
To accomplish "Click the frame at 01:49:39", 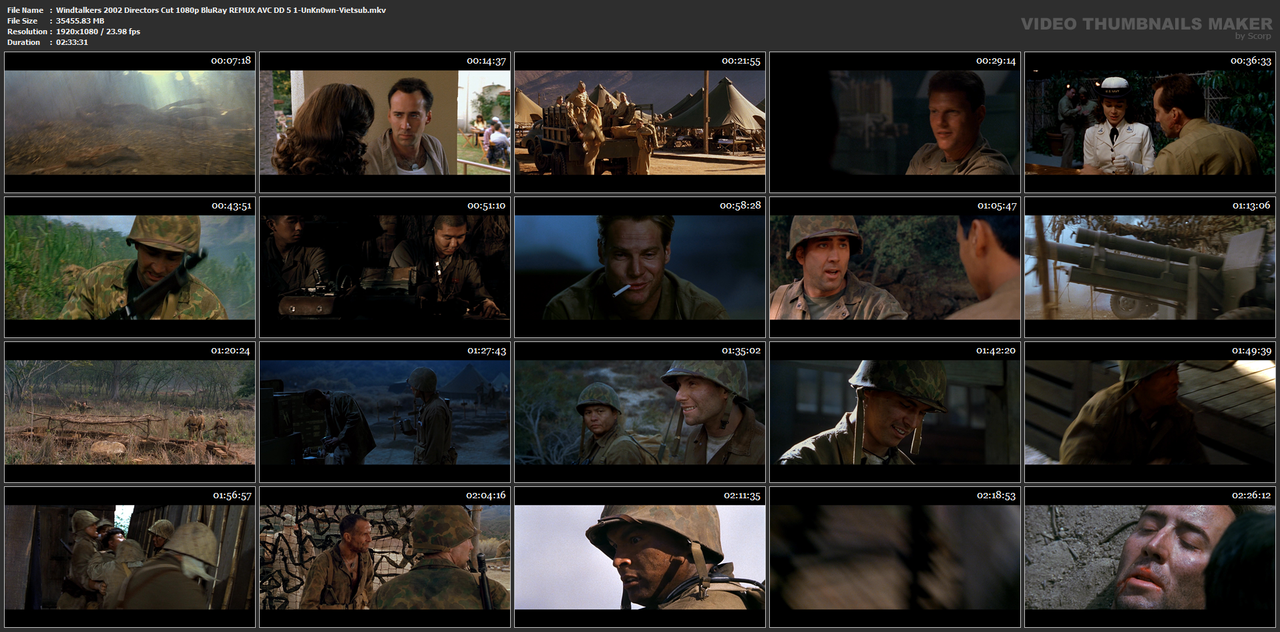I will coord(1150,412).
